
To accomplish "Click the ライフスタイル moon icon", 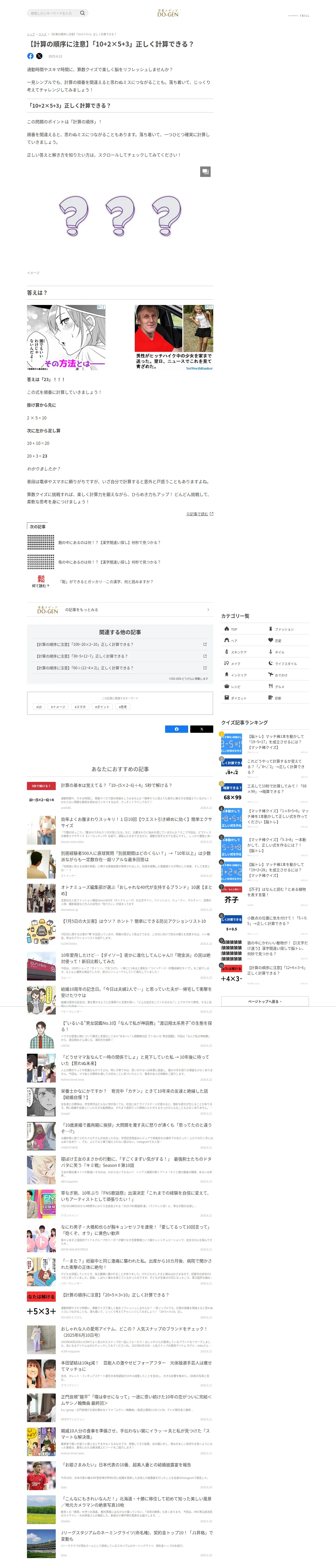I will point(271,663).
